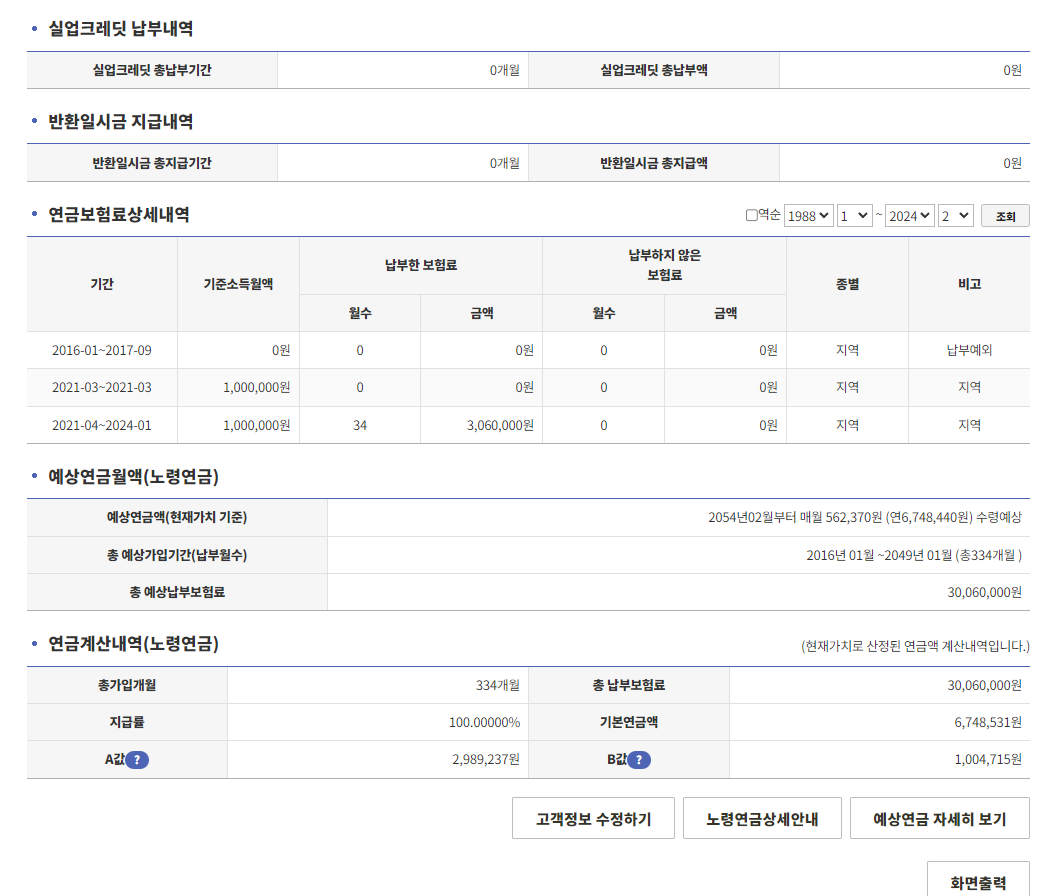Select the 2016-01~2017-09 period cell
This screenshot has width=1064, height=896.
pos(102,350)
